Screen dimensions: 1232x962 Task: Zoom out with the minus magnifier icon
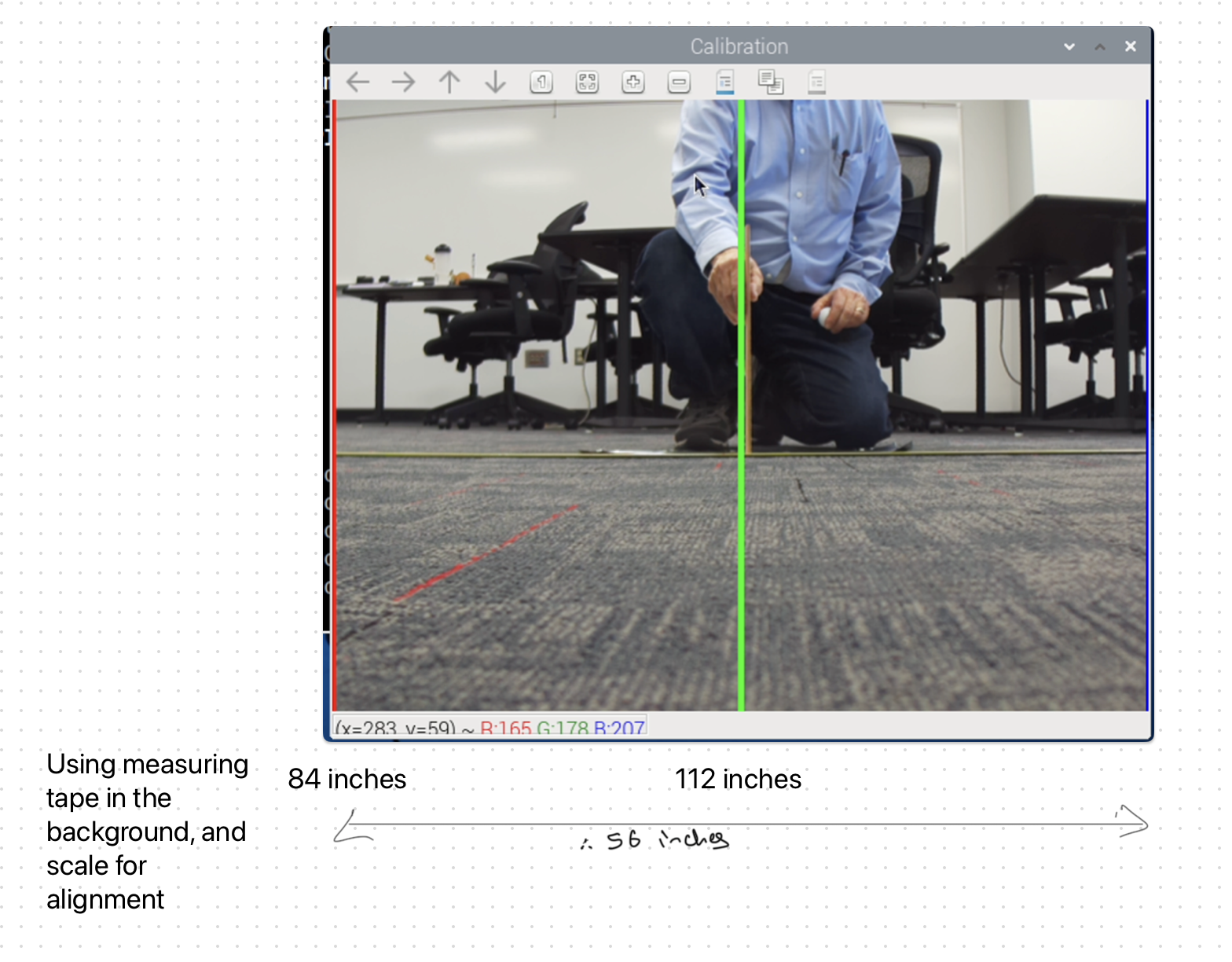click(679, 82)
